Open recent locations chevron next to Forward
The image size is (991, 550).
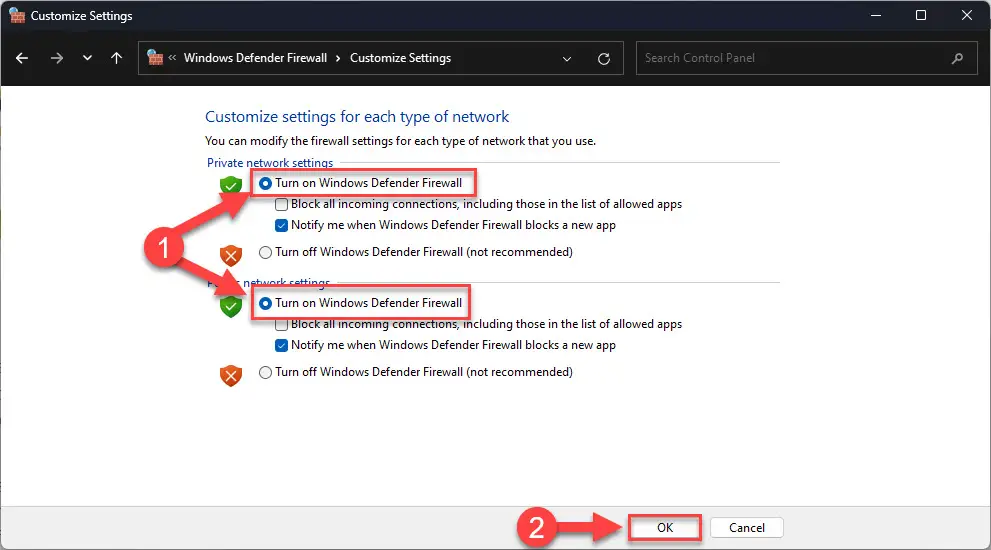coord(87,58)
